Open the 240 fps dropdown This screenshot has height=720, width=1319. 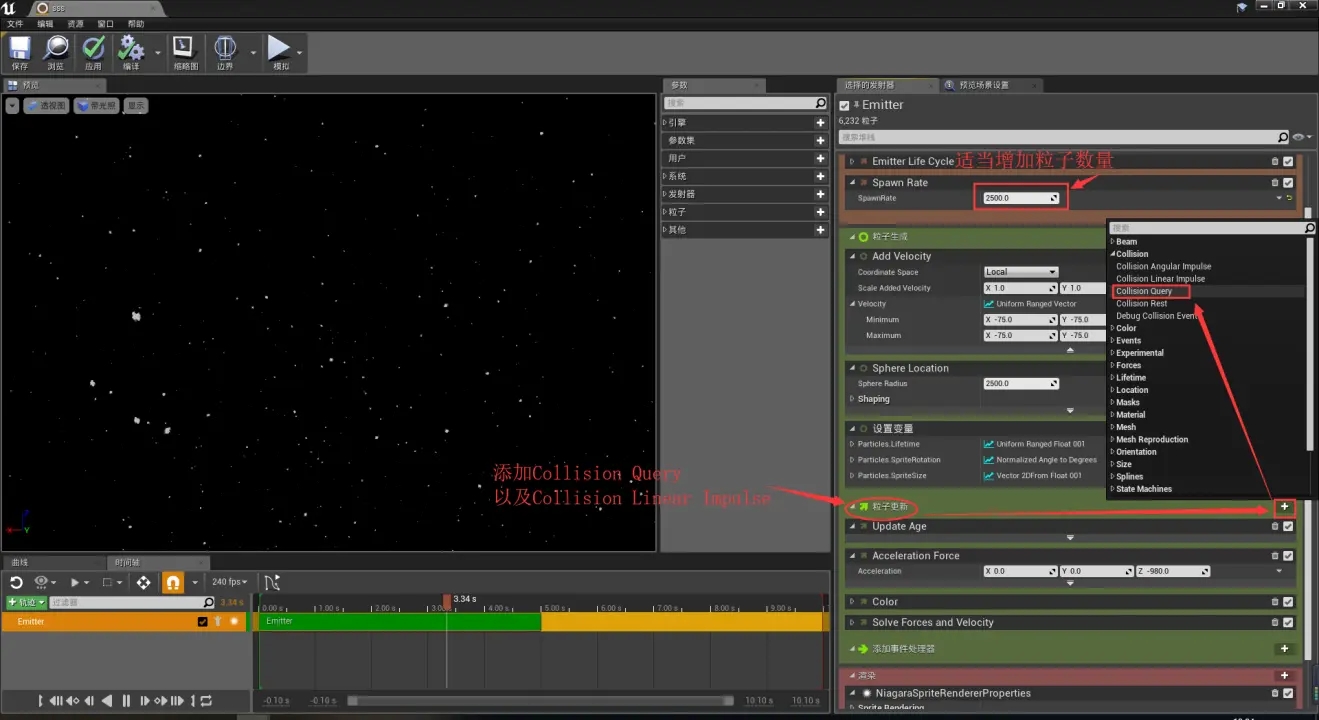pyautogui.click(x=229, y=582)
